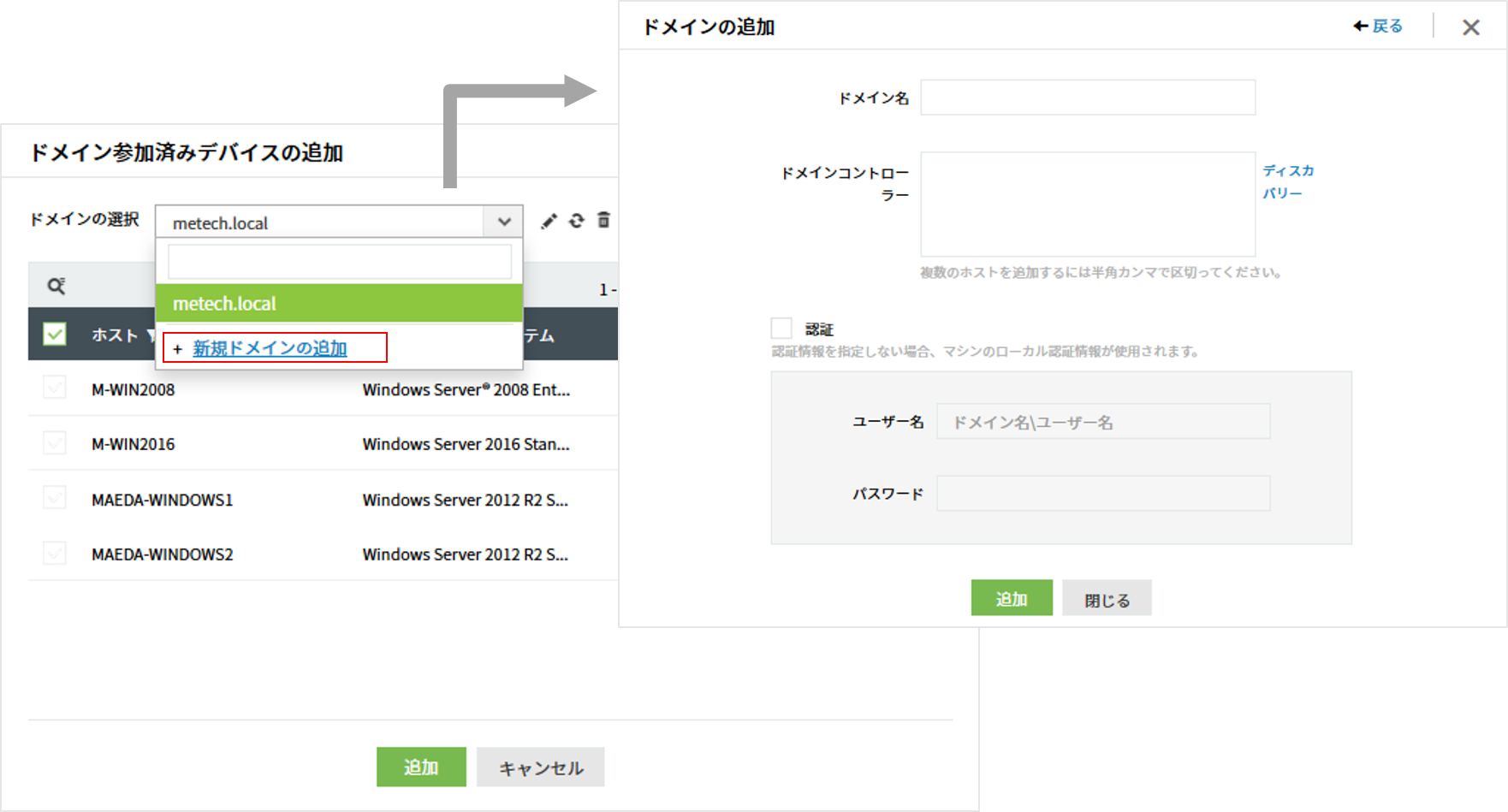This screenshot has width=1508, height=812.
Task: Open the ドメインの選択 dropdown
Action: click(339, 222)
